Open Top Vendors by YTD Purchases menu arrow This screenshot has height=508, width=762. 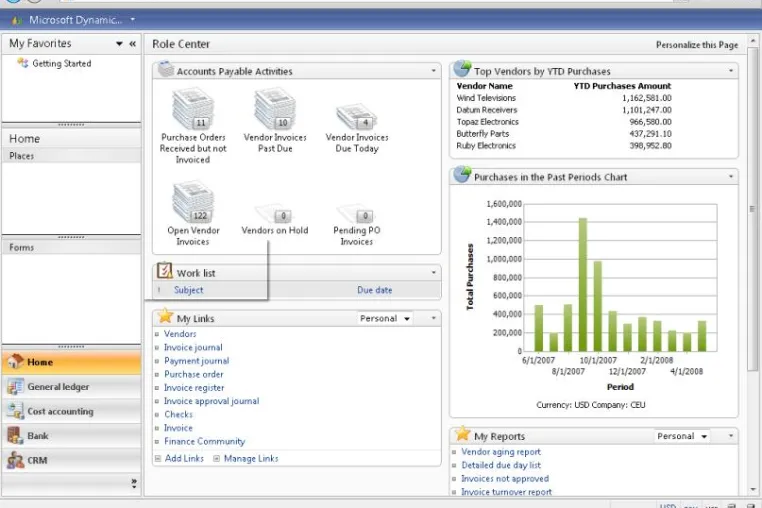click(x=730, y=71)
